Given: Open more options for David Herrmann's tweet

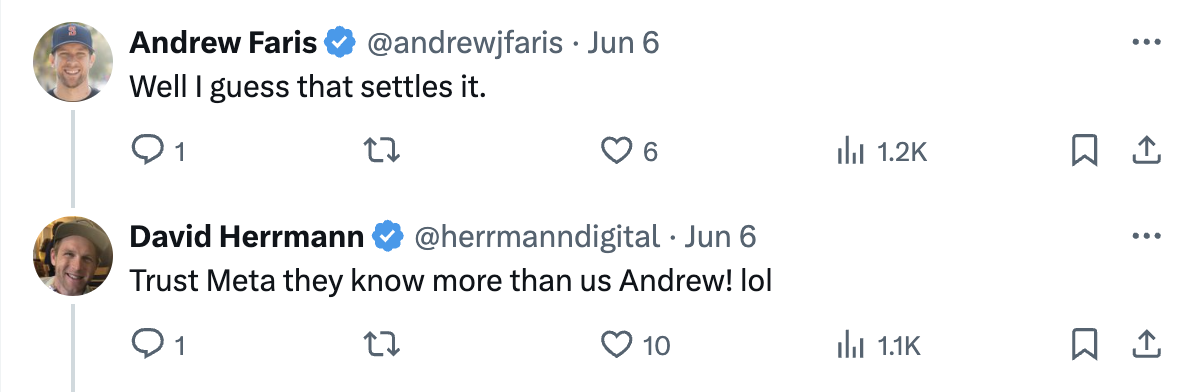Looking at the screenshot, I should click(1146, 237).
